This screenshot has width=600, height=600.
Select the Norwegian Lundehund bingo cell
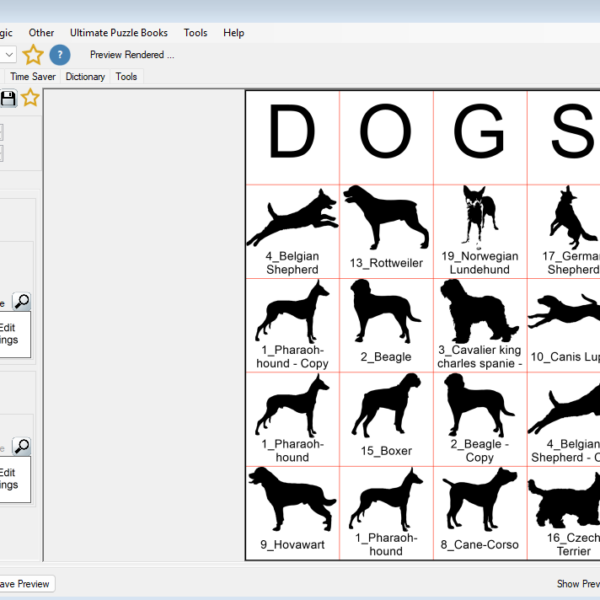[x=480, y=231]
